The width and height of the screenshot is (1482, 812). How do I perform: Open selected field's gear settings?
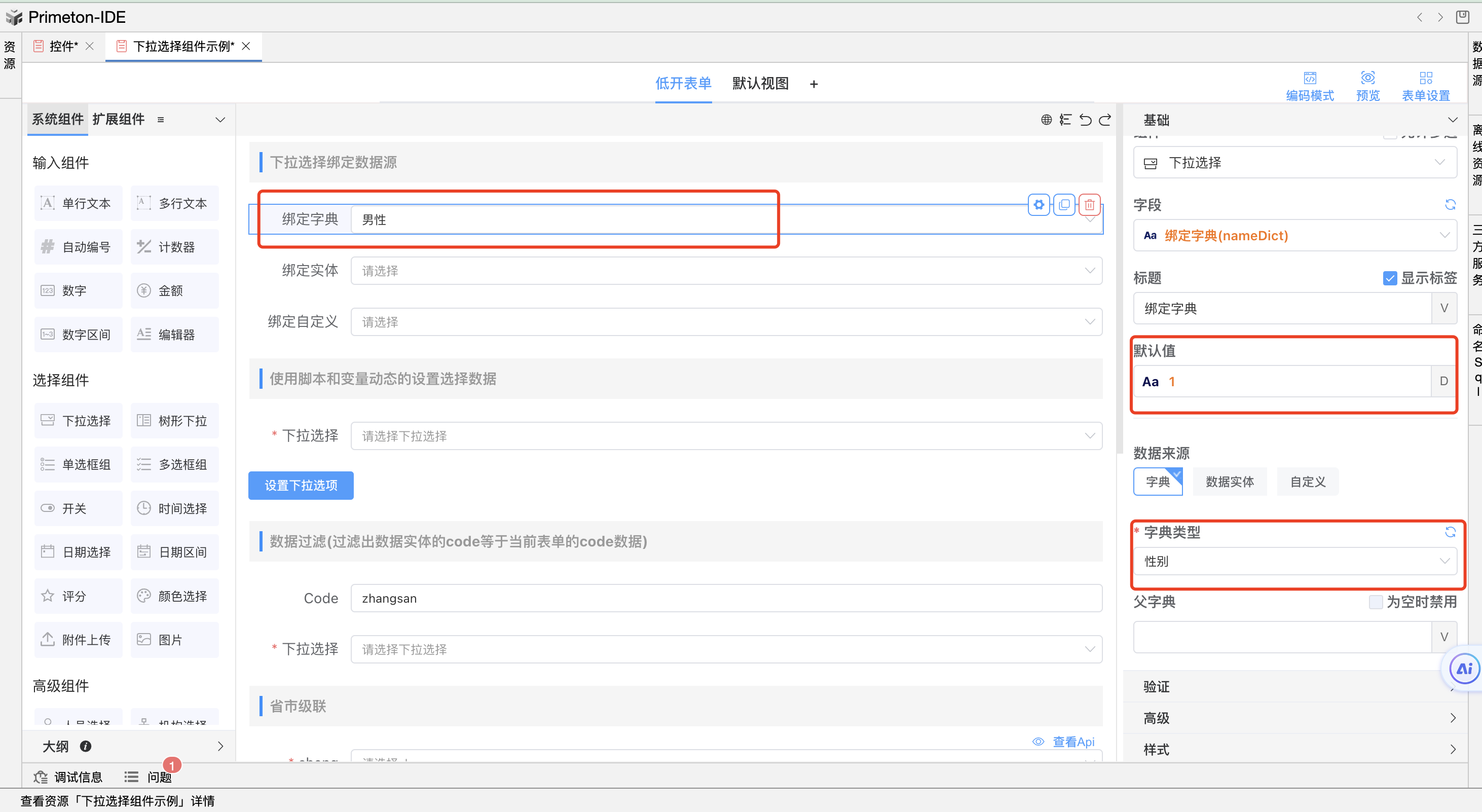tap(1039, 205)
